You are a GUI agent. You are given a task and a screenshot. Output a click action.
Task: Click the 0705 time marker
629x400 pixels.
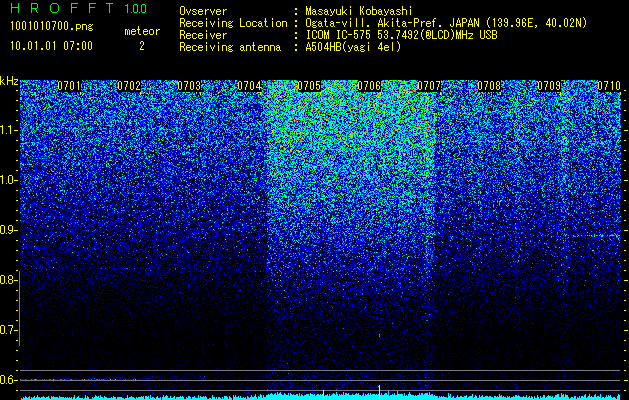[x=309, y=86]
